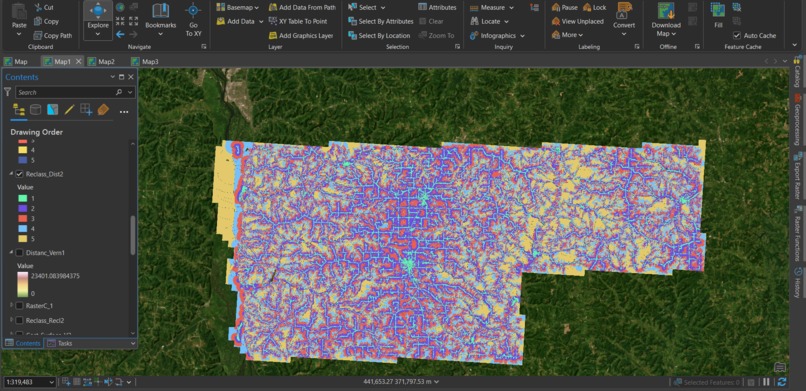Open the Catalog side tab
Image resolution: width=806 pixels, height=391 pixels.
click(797, 71)
